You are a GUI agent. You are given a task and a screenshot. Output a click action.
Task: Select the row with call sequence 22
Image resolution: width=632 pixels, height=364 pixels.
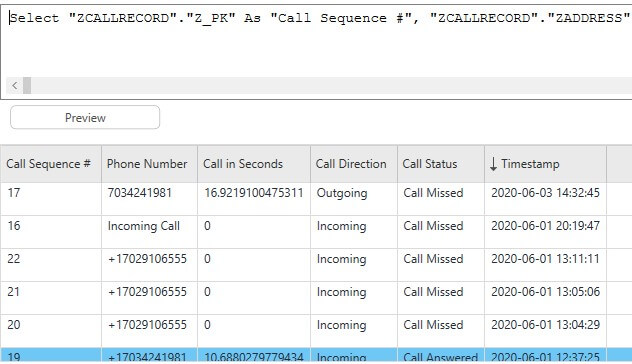click(316, 265)
